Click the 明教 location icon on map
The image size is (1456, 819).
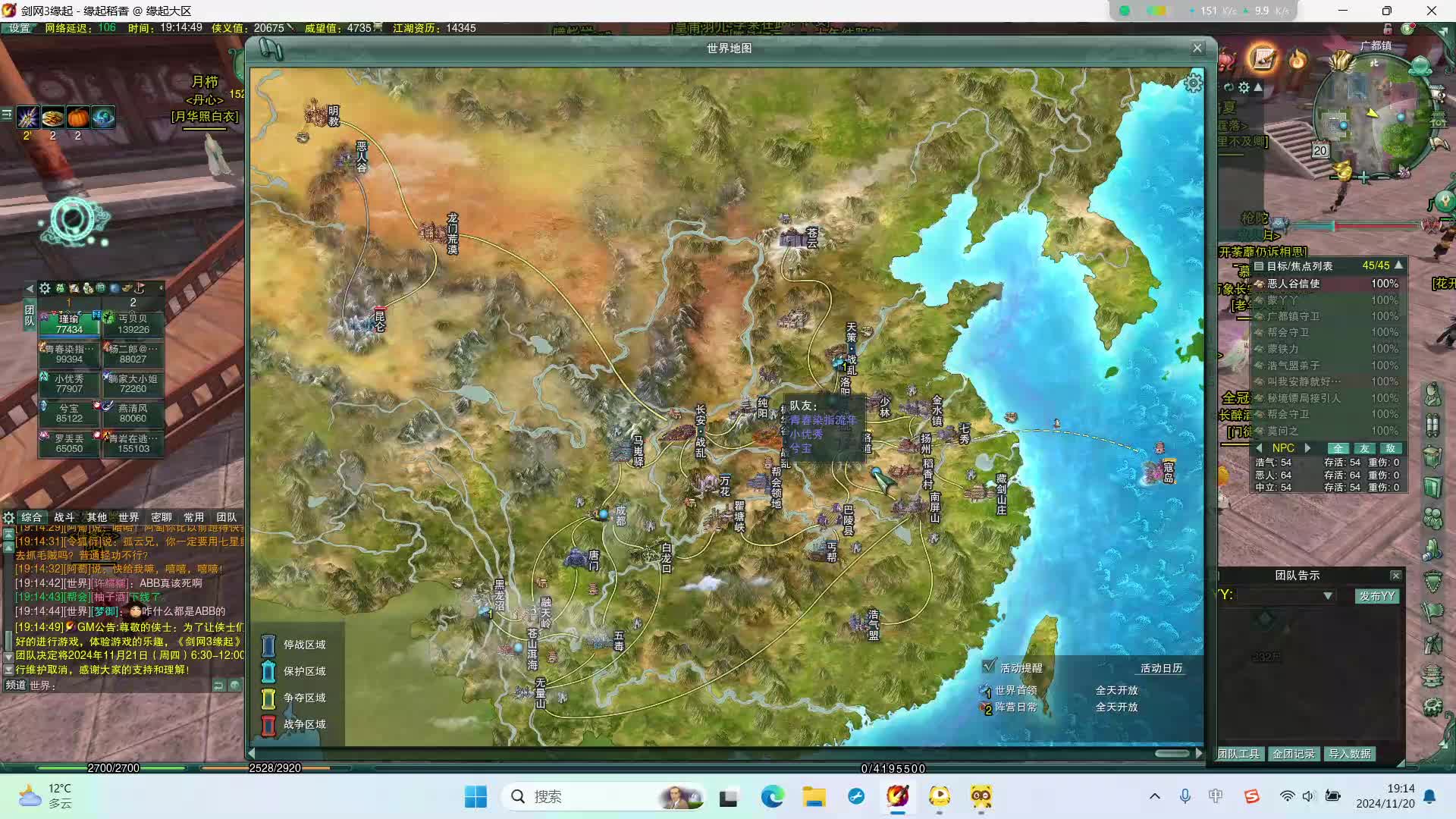316,114
